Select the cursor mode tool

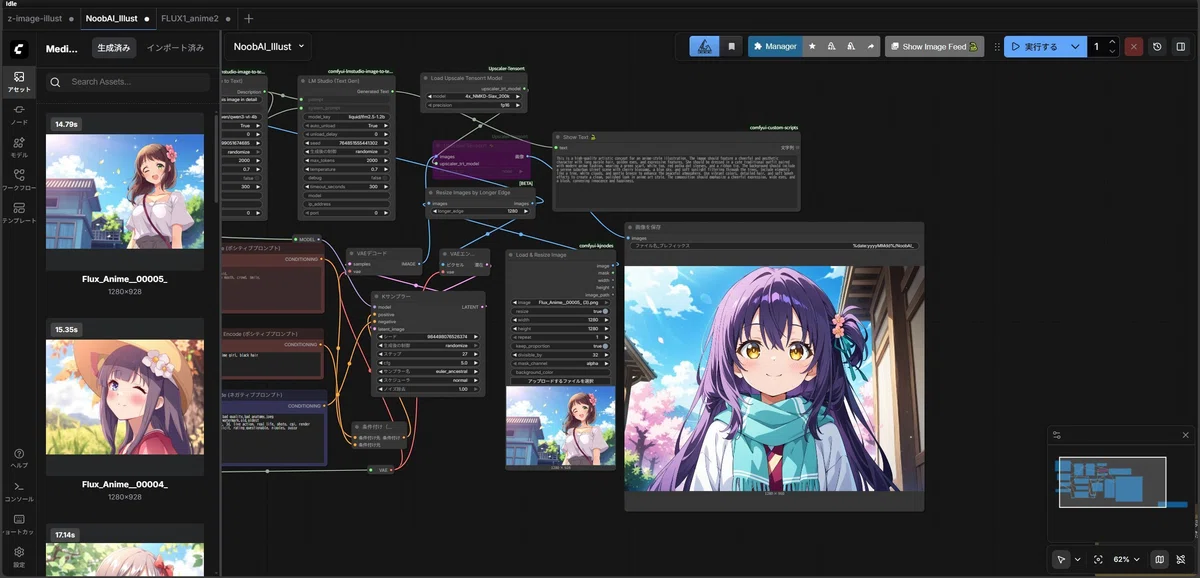coord(1063,560)
